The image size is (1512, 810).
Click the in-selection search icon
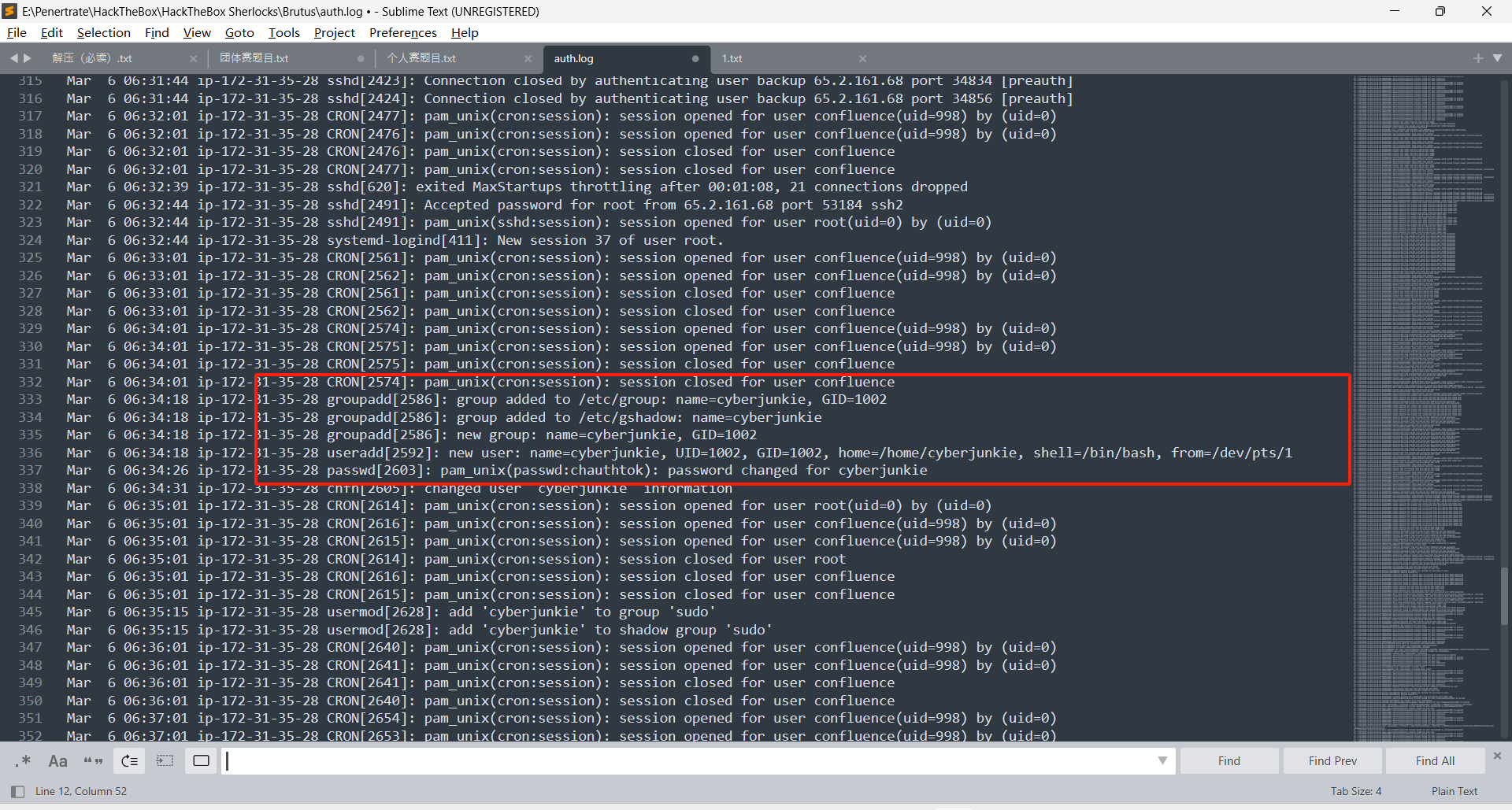point(165,761)
